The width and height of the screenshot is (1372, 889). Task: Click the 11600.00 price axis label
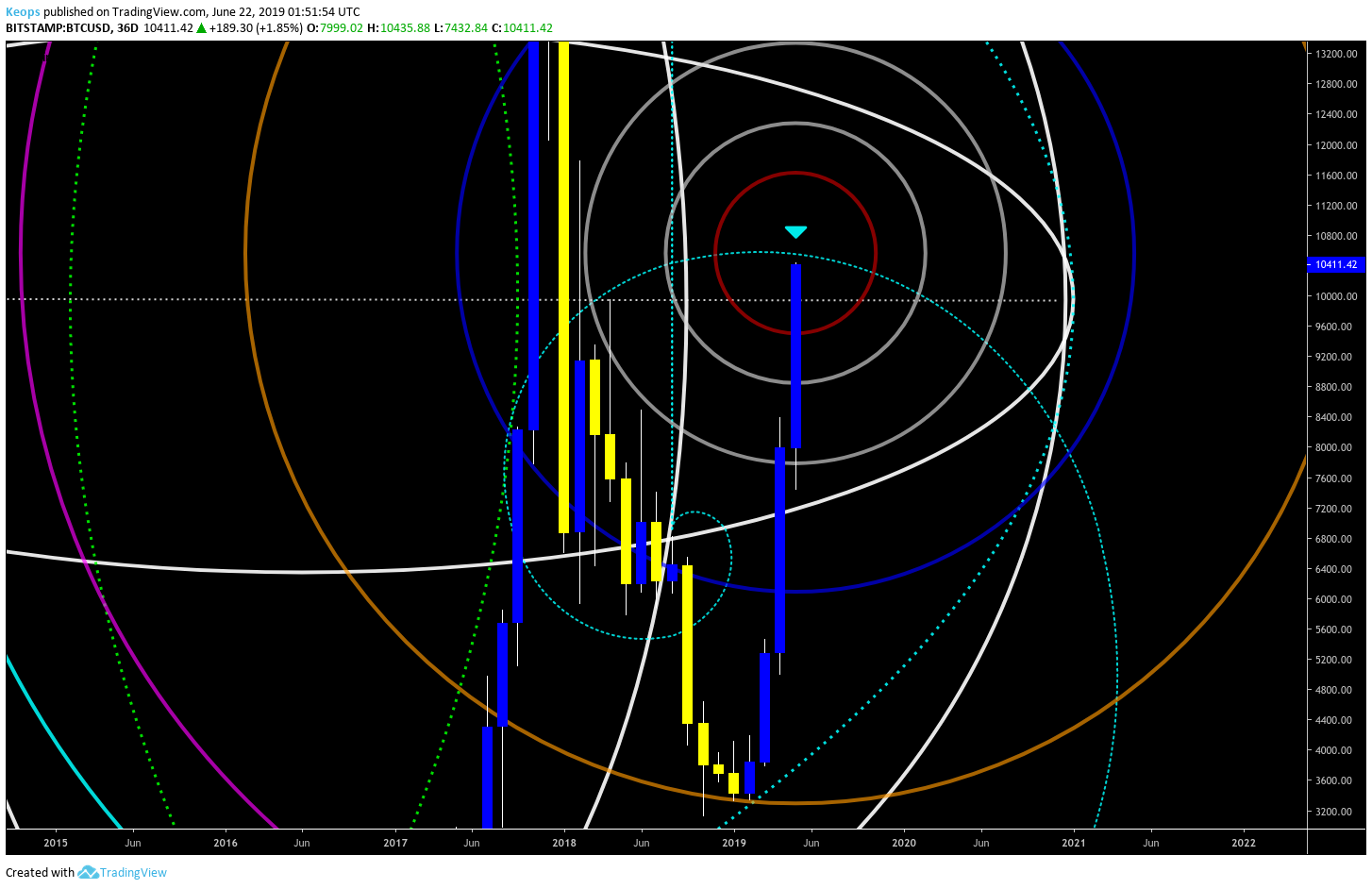coord(1336,176)
